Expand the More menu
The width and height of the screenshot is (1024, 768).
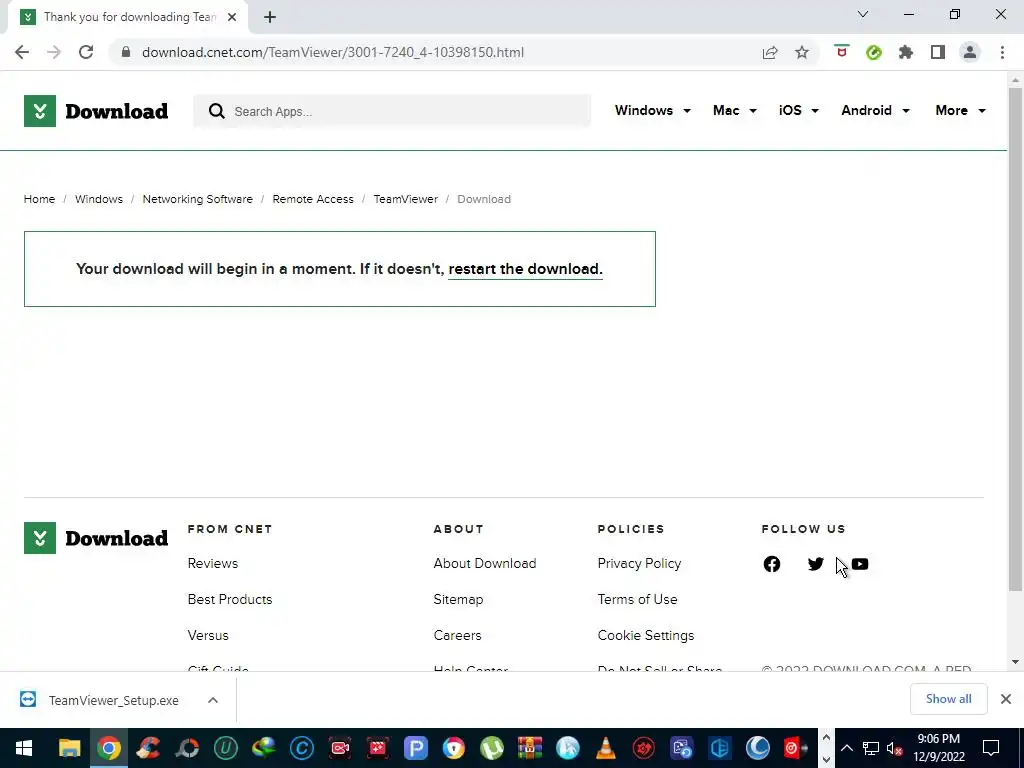click(x=960, y=110)
